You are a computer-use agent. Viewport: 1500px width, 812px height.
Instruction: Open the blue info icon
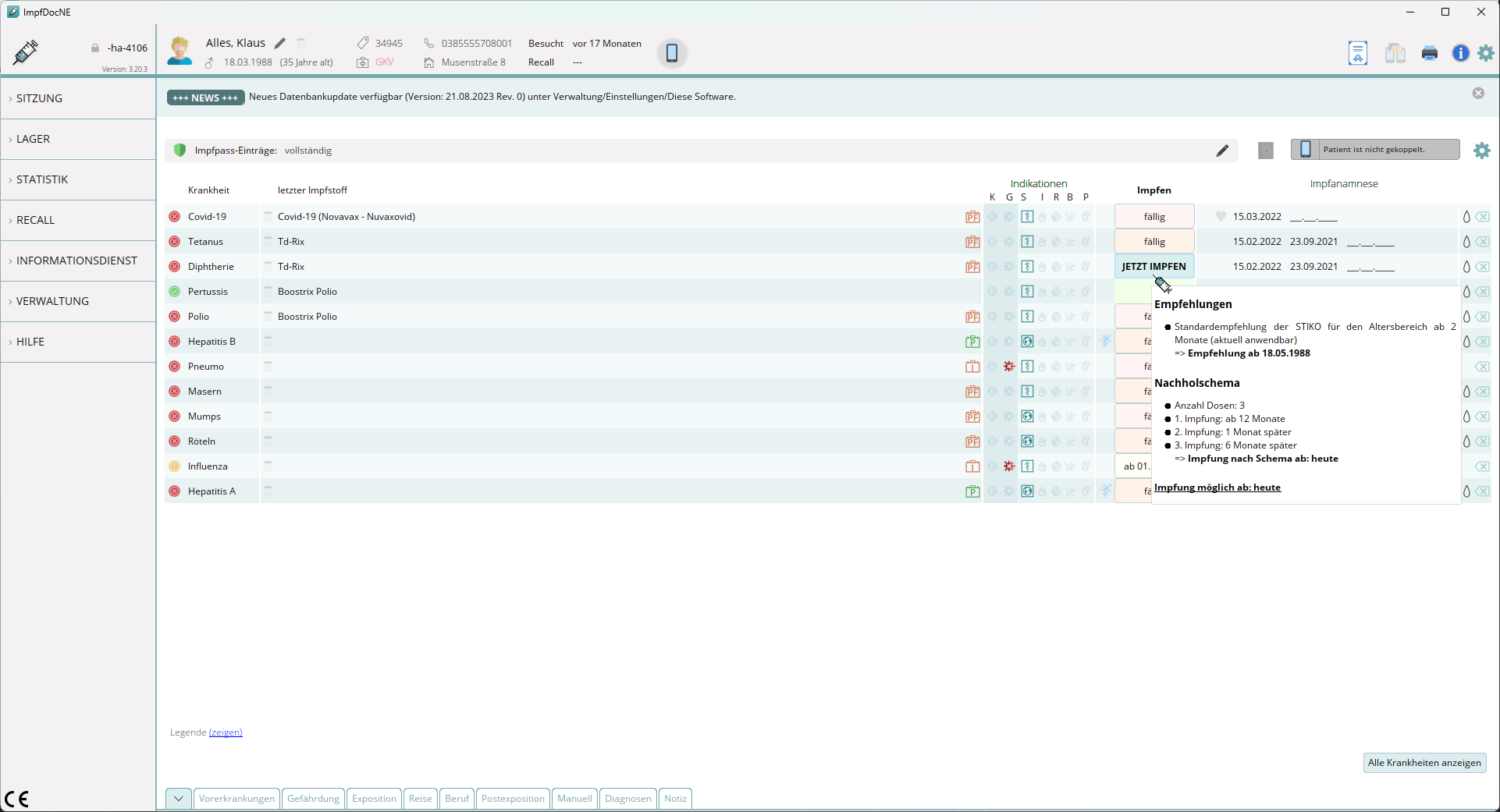pyautogui.click(x=1460, y=53)
